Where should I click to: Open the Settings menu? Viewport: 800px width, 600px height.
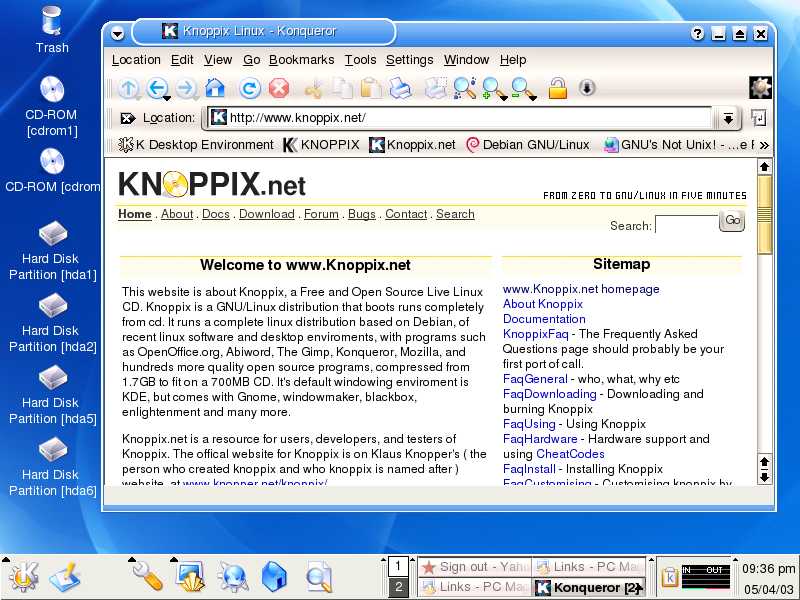pyautogui.click(x=409, y=60)
